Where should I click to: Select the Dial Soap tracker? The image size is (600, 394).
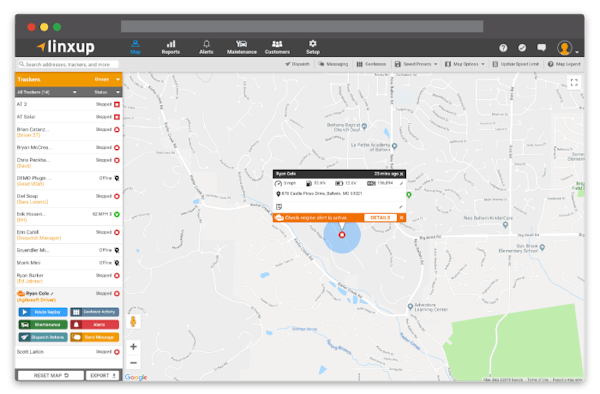click(69, 199)
